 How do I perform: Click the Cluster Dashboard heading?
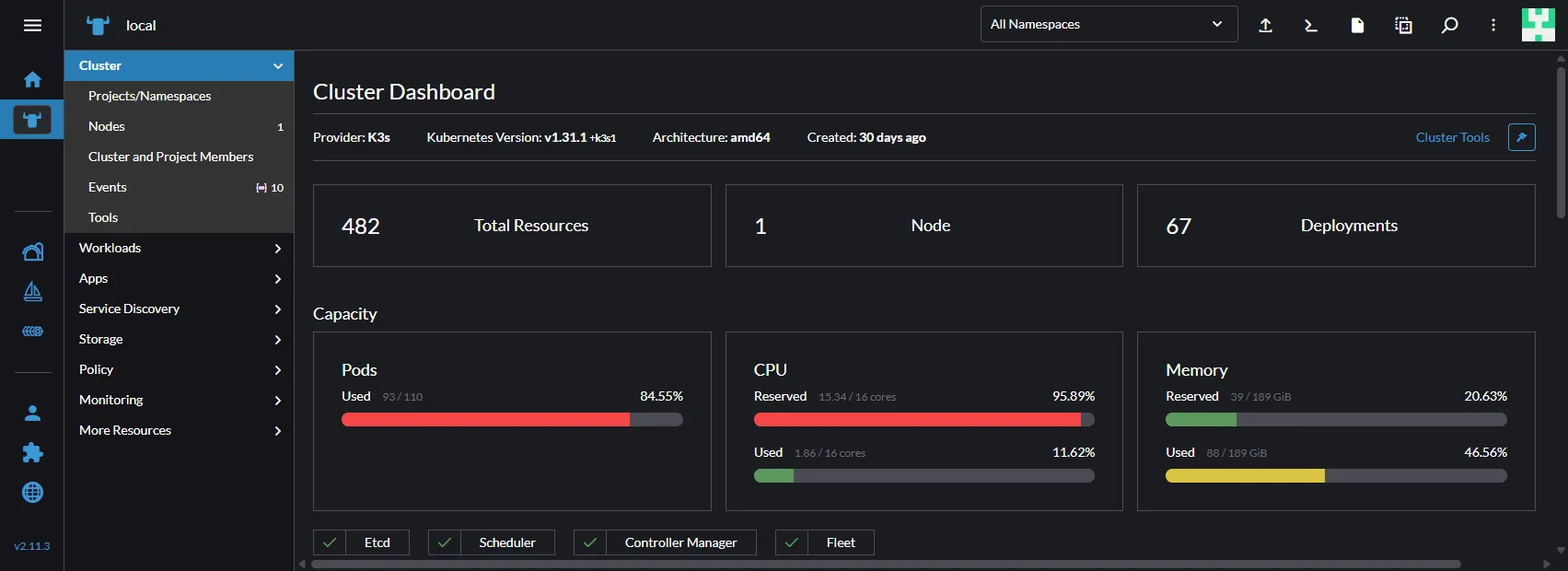click(404, 92)
